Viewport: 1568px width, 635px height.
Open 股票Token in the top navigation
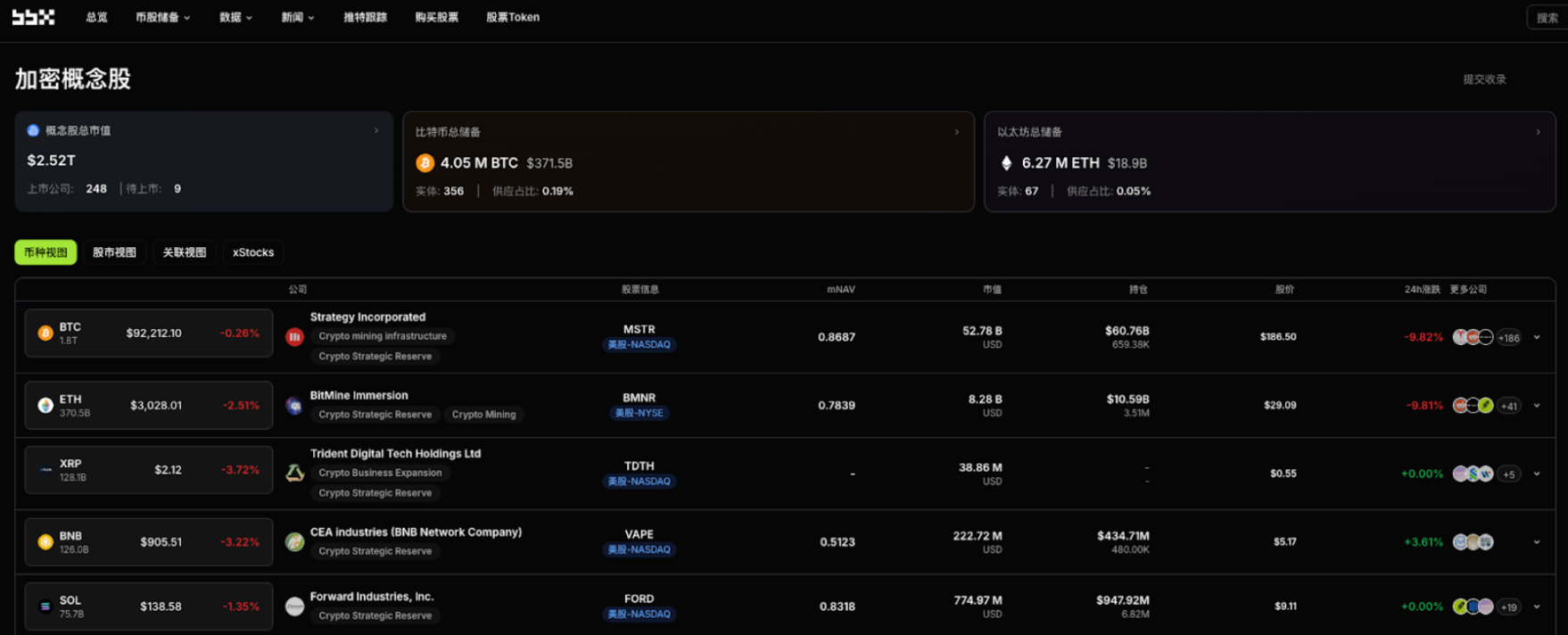[513, 17]
